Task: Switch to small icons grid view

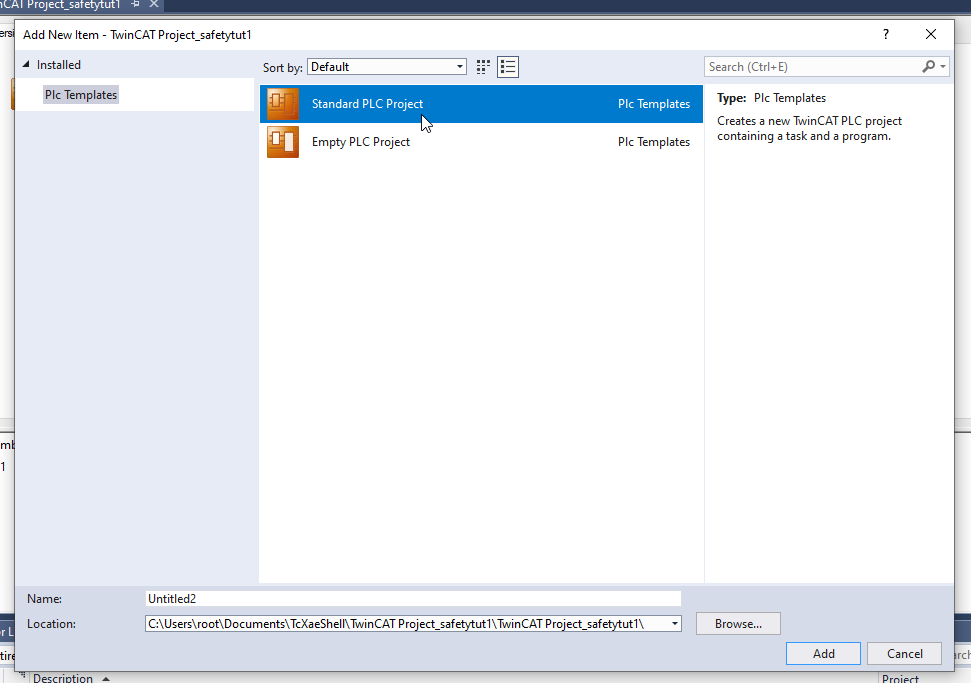Action: point(483,67)
